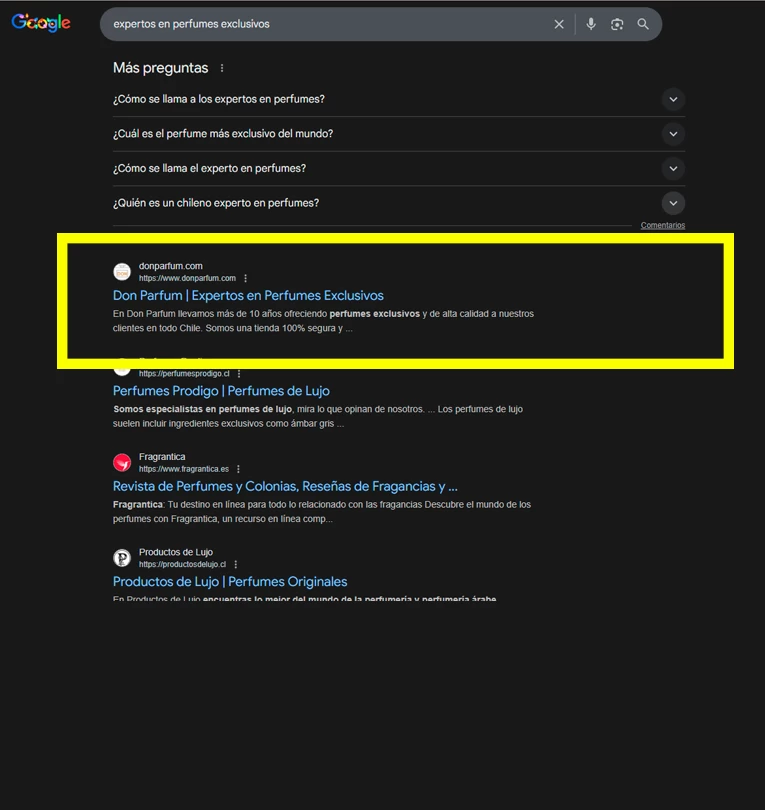Viewport: 765px width, 810px height.
Task: Open Don Parfum | Expertos en Perfumes Exclusivos
Action: [248, 295]
